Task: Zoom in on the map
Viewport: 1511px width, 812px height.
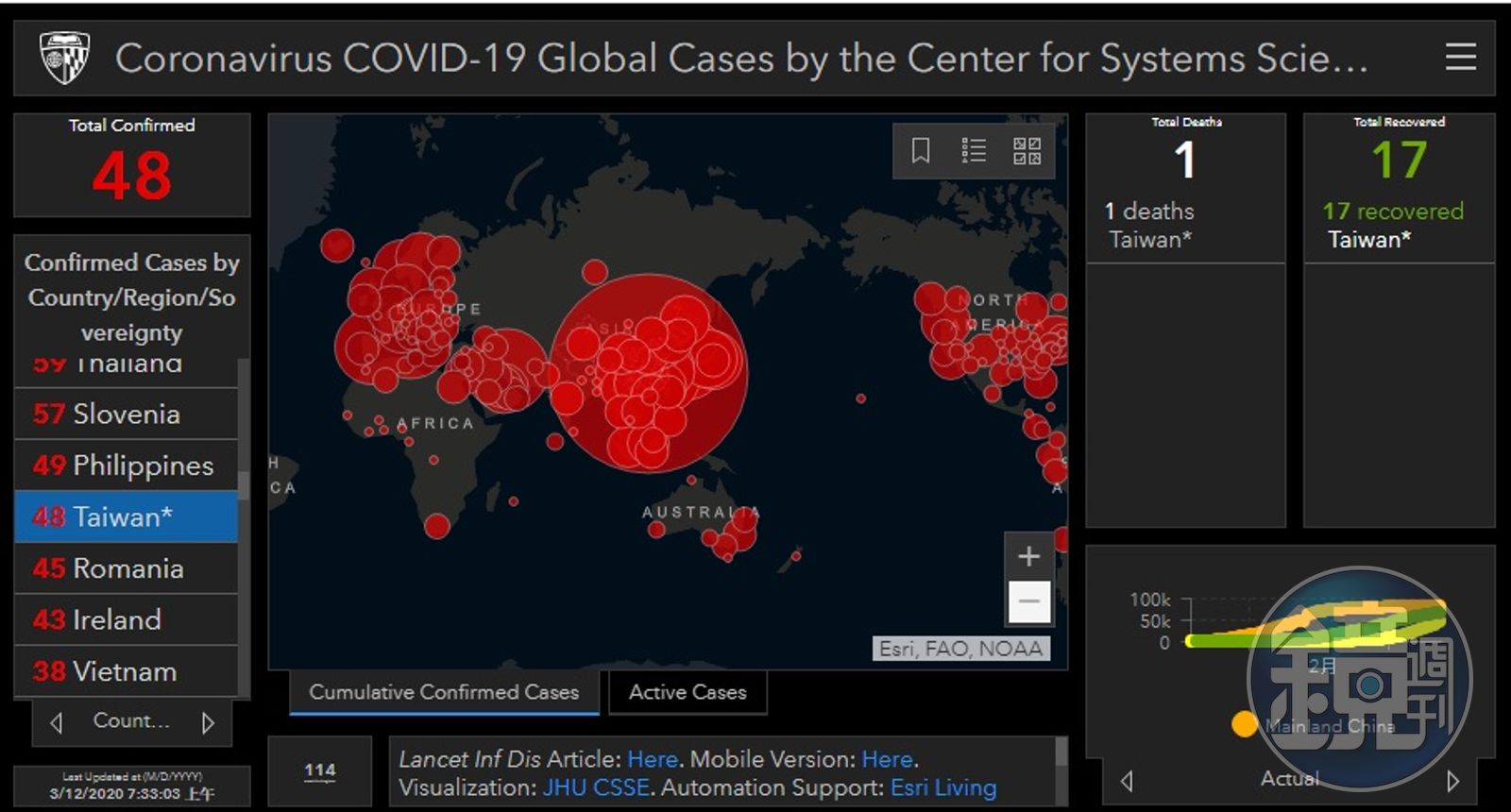Action: [x=1028, y=556]
